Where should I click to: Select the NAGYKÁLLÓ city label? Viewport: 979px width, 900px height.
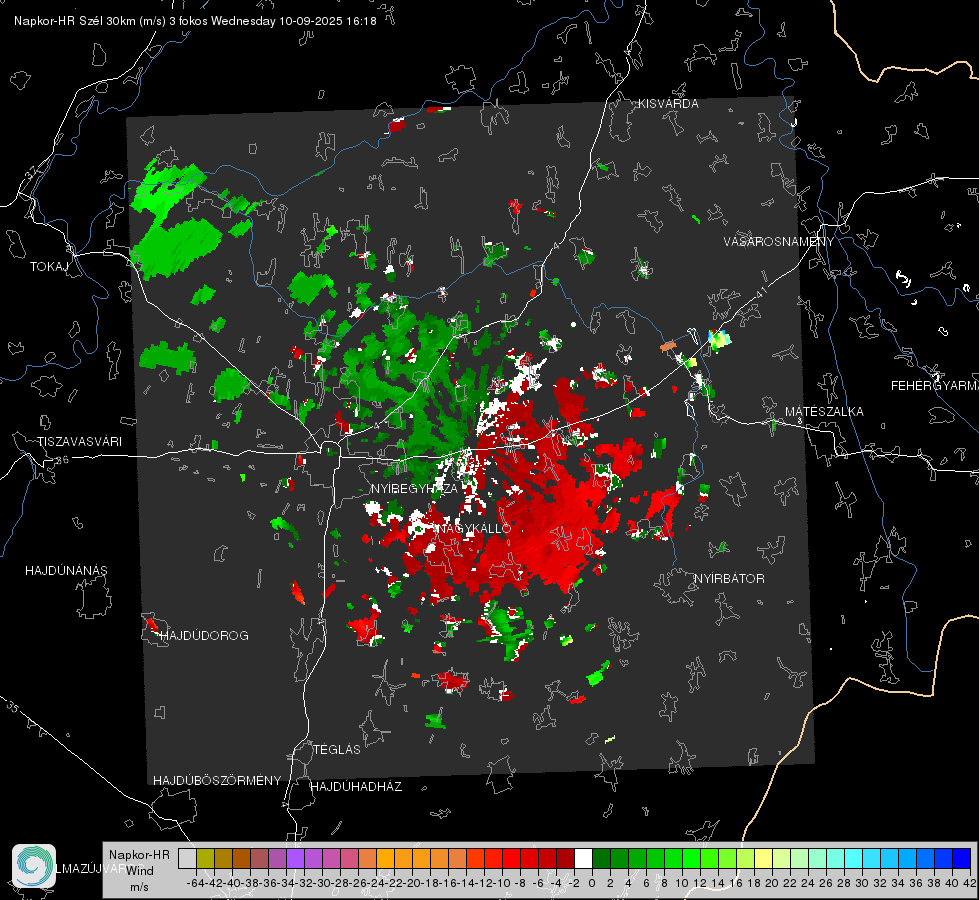[x=473, y=528]
